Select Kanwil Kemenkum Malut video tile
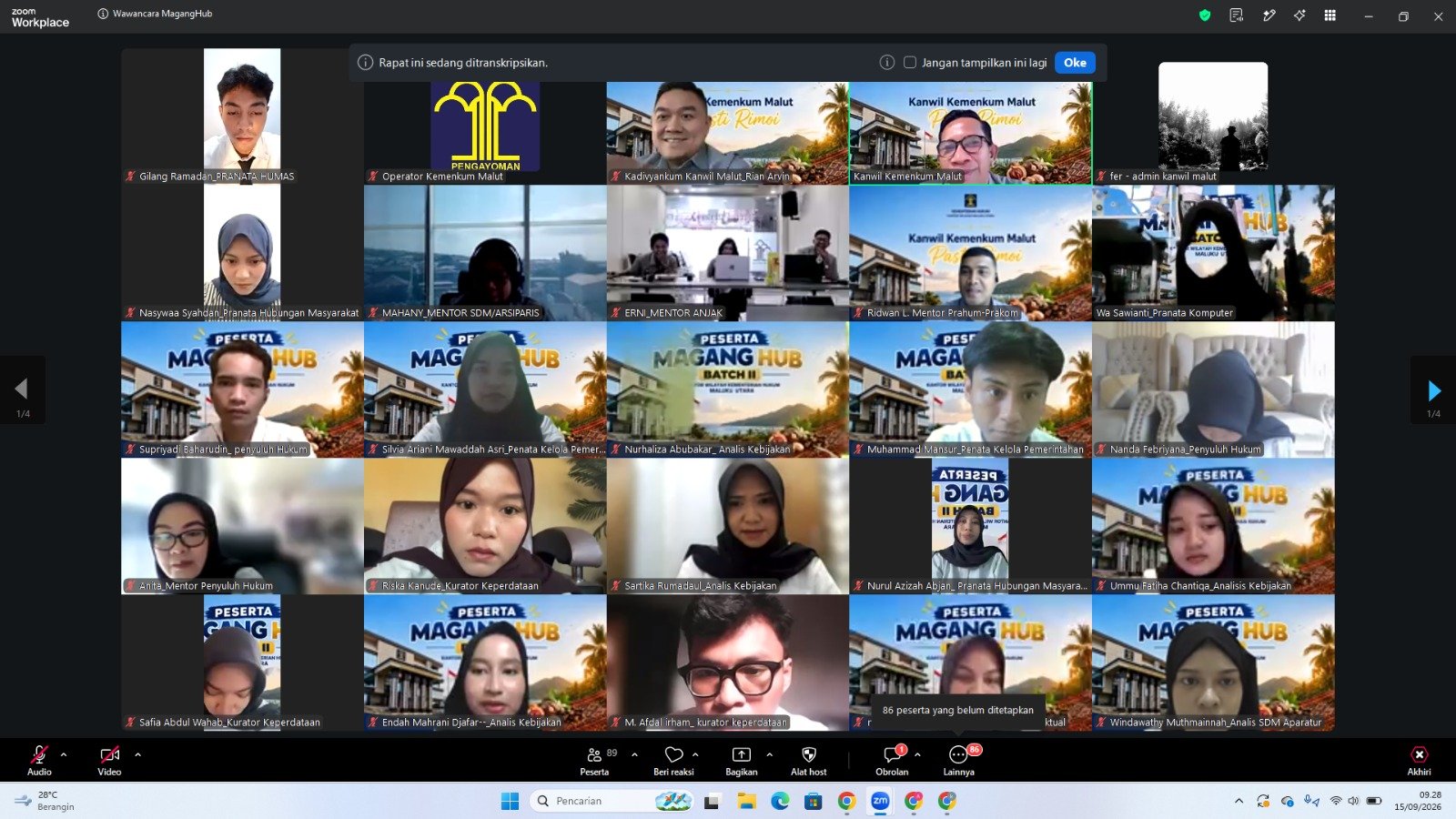Image resolution: width=1456 pixels, height=819 pixels. 971,134
